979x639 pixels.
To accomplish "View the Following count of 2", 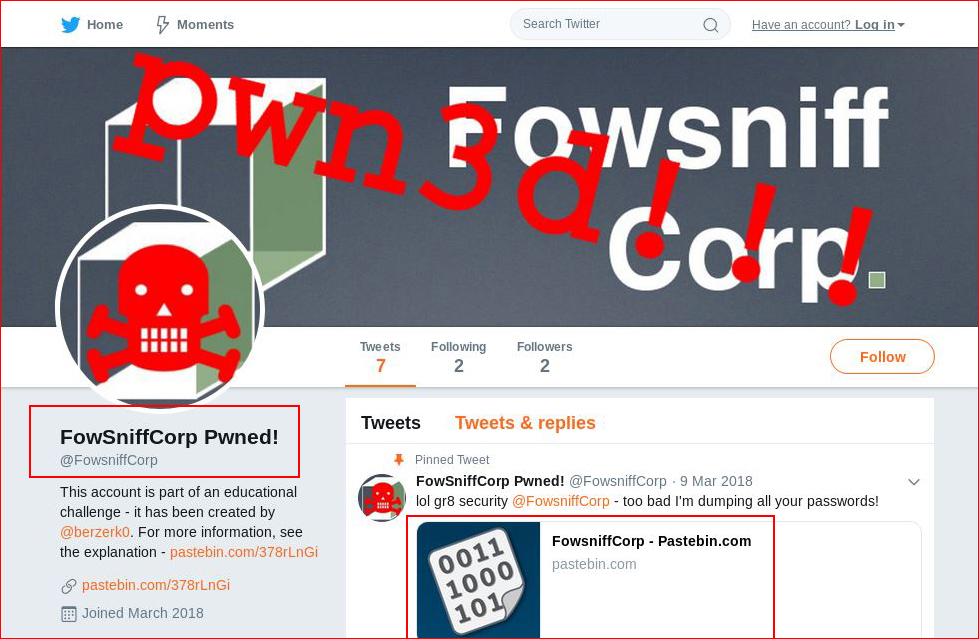I will (x=458, y=357).
